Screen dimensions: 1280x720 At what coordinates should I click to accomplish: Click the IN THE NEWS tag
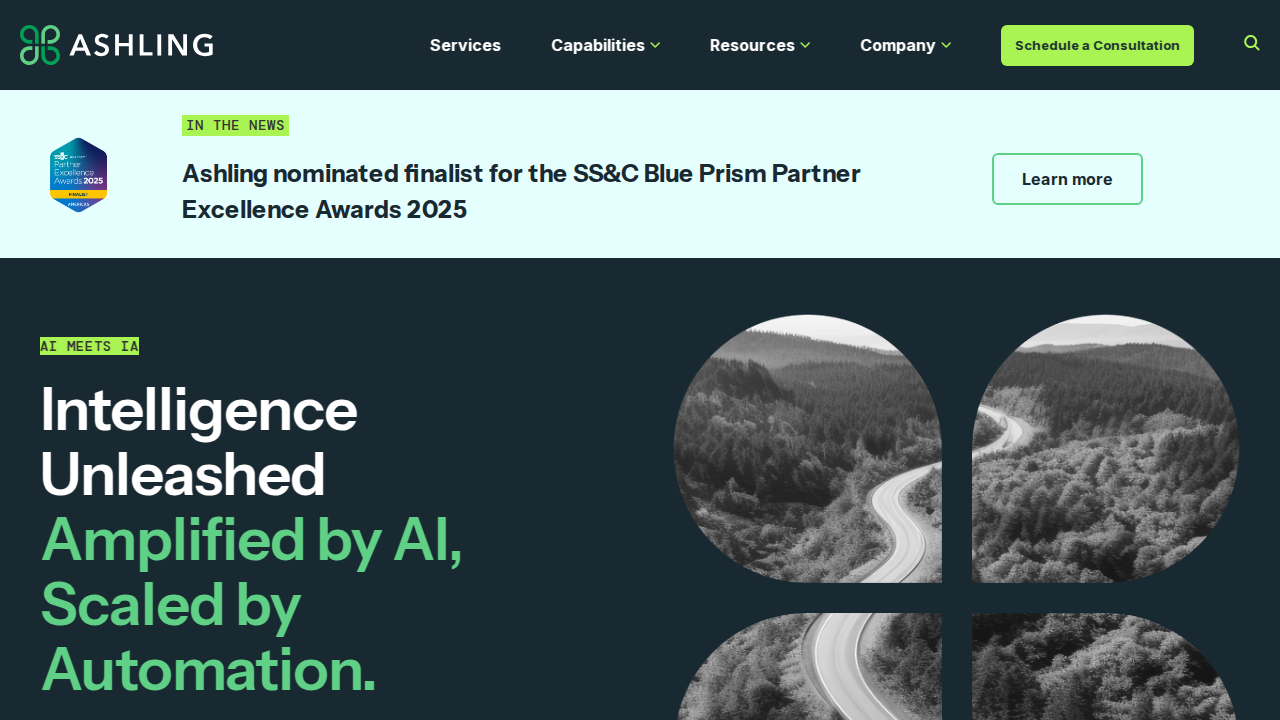coord(235,125)
